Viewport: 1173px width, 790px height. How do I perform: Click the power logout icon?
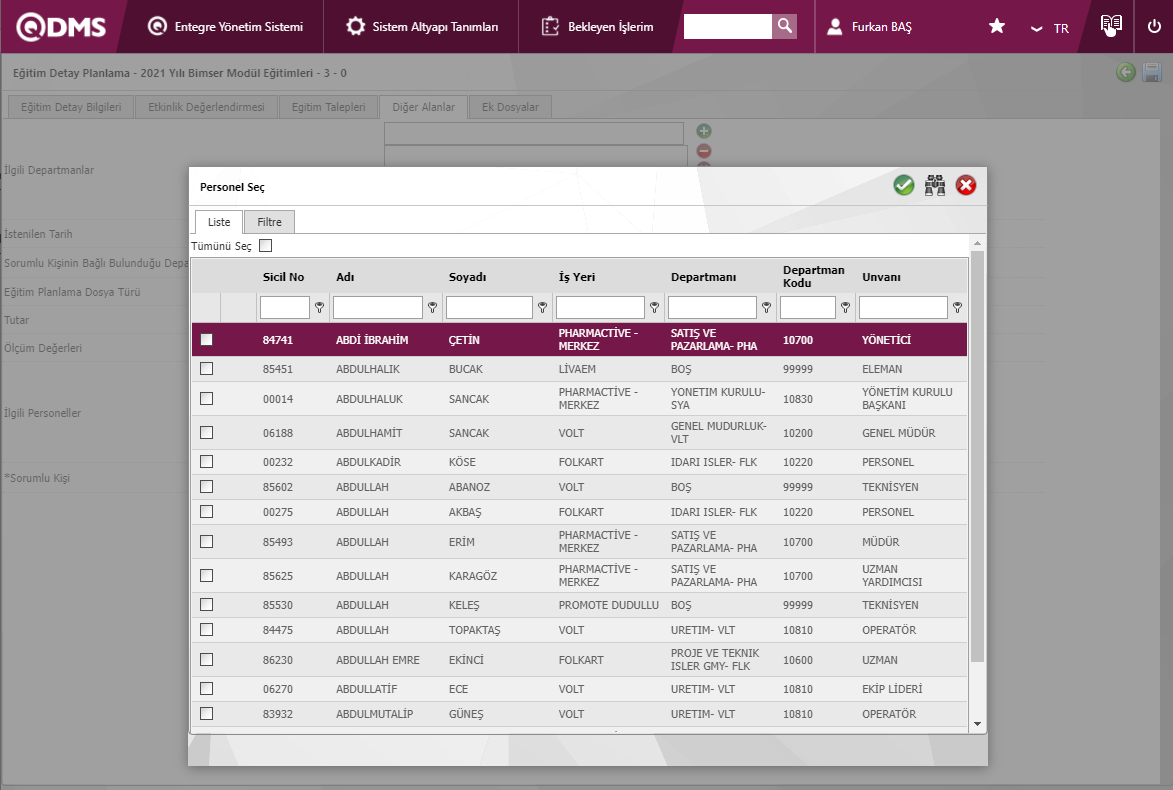pyautogui.click(x=1154, y=27)
